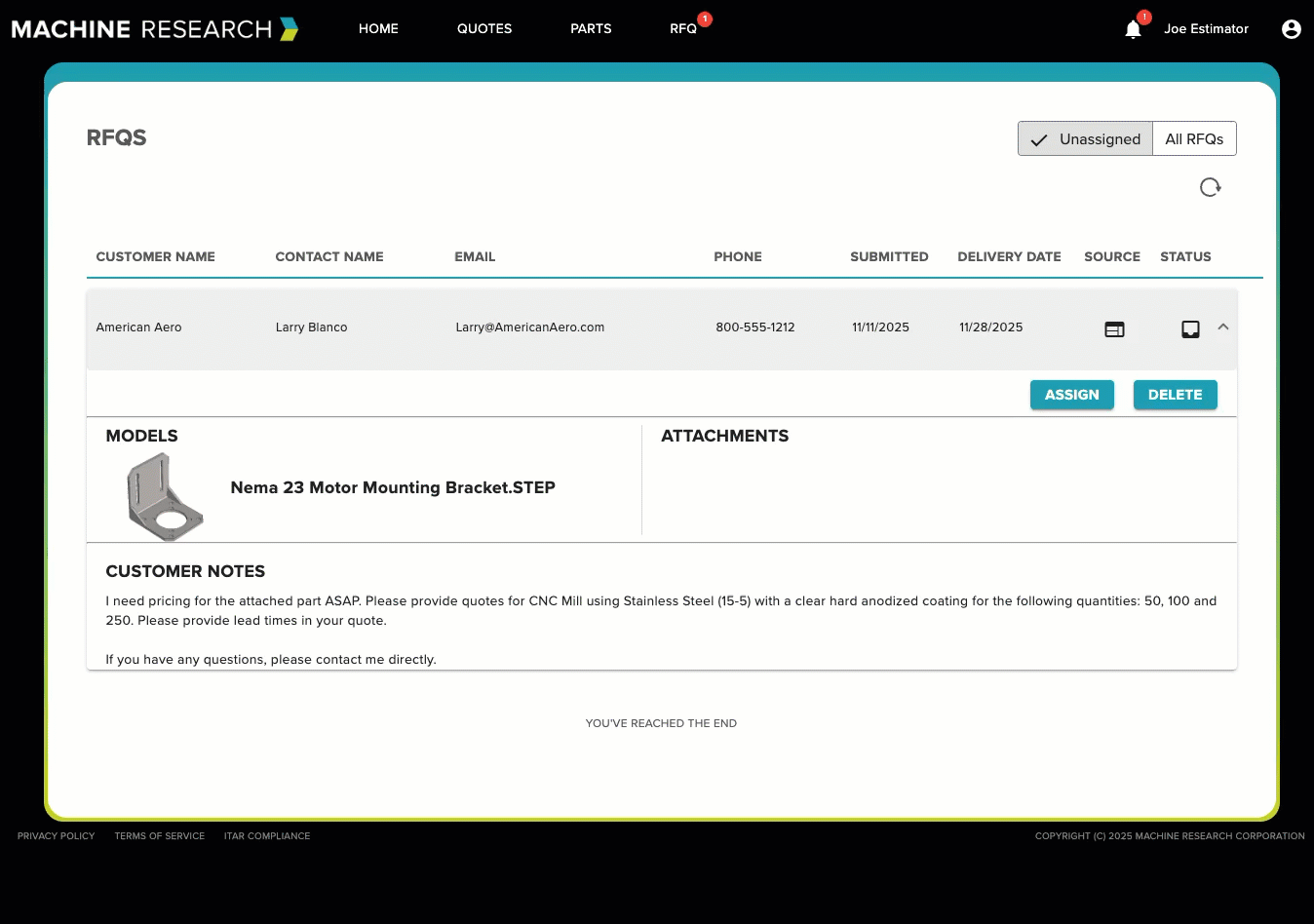Click the source web form icon
Screen dimensions: 1314x924
[x=1114, y=329]
